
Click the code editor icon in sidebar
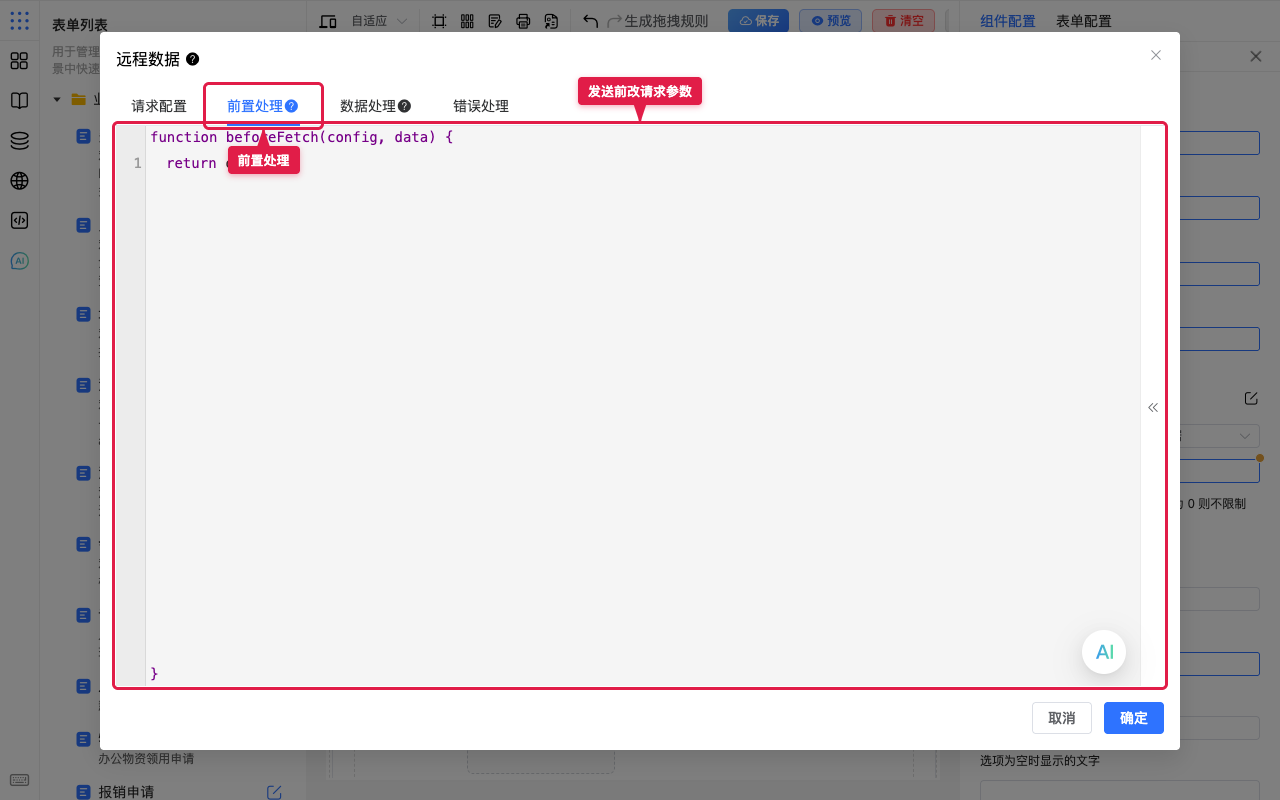coord(19,221)
